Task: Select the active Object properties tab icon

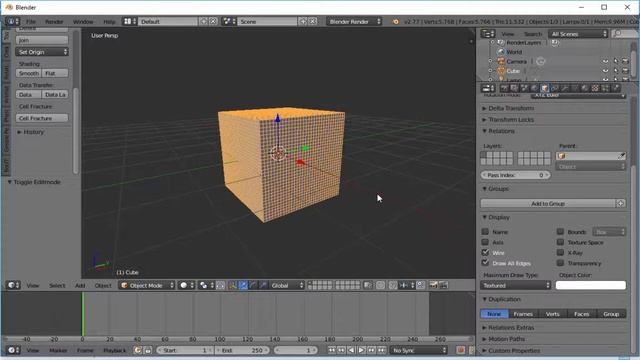Action: click(544, 88)
